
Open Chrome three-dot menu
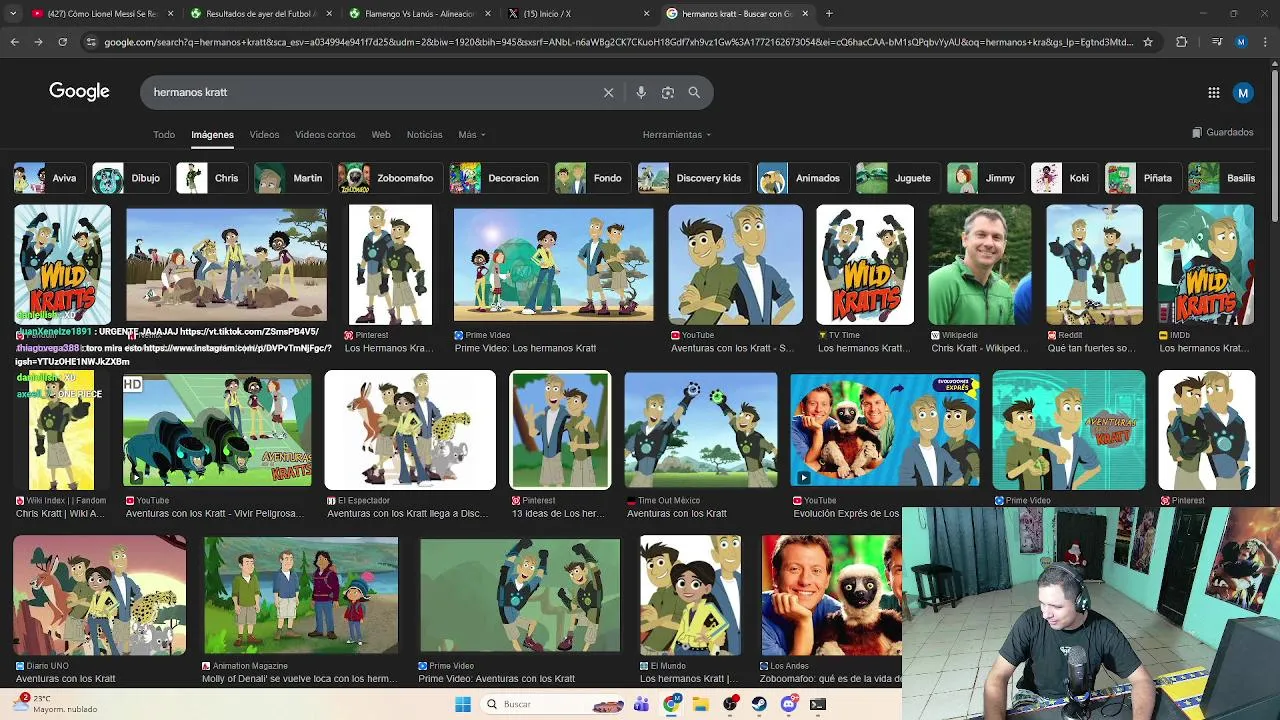(1265, 42)
